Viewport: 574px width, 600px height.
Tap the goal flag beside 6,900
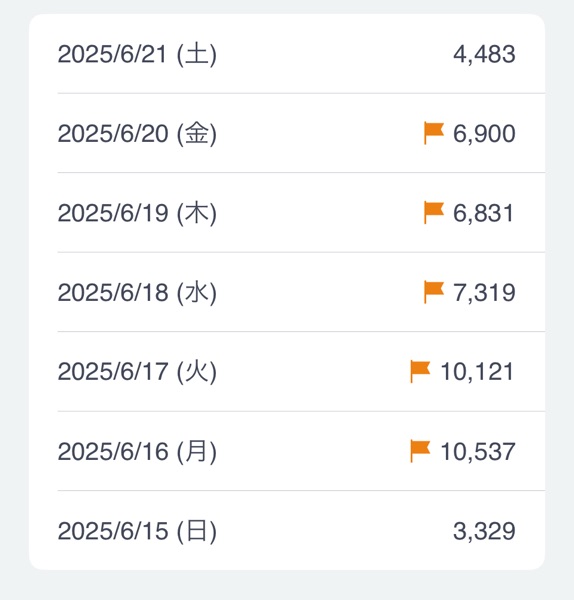(x=434, y=133)
